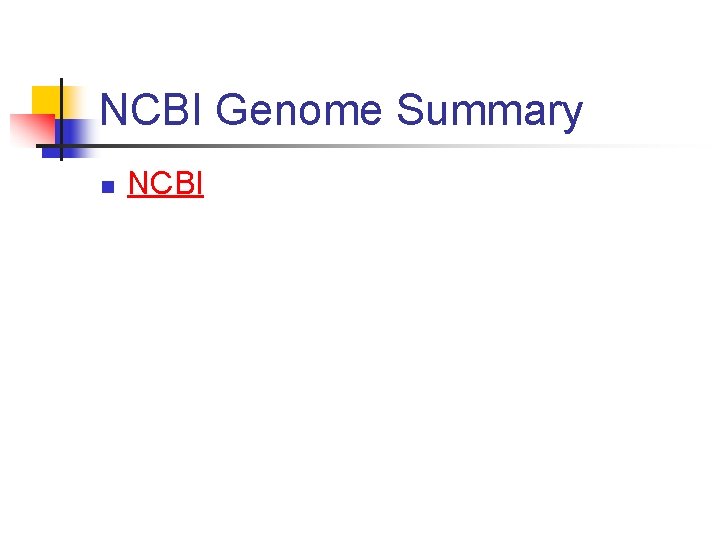Screen dimensions: 720x540
Task: Open the red NCBI hyperlink
Action: tap(166, 184)
